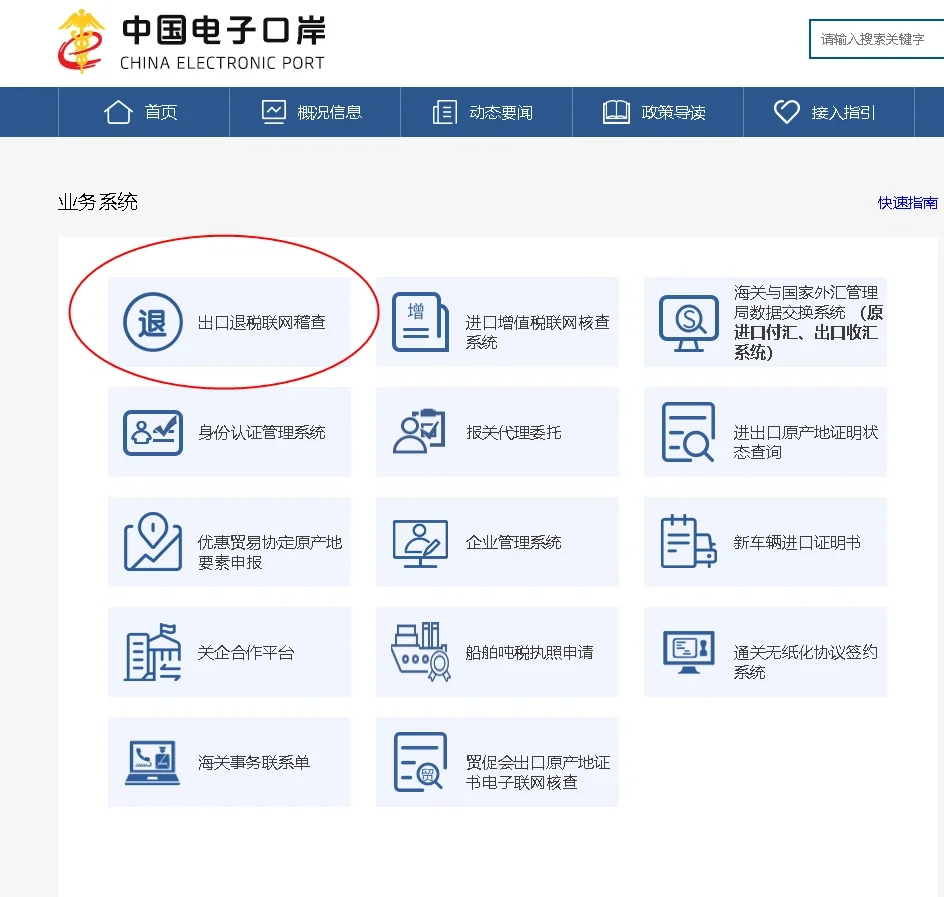Screen dimensions: 944x897
Task: Click the 进口增值税联网核查系统 tile icon
Action: tap(420, 322)
